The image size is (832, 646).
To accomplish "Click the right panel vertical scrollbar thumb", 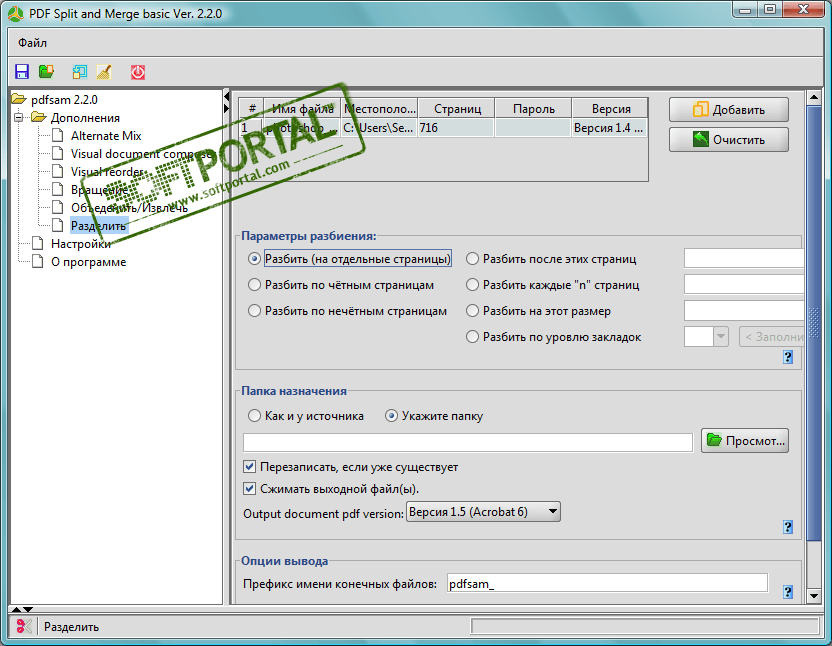I will click(813, 323).
